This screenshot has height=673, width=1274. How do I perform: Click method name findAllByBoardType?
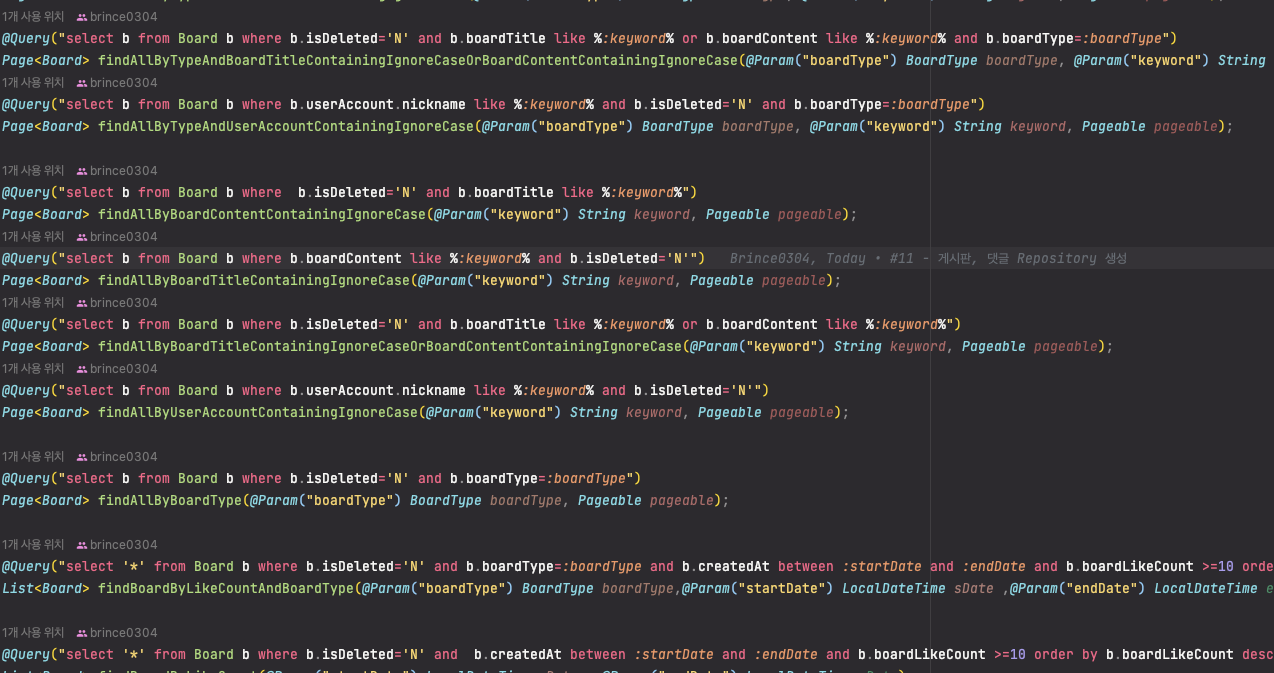tap(170, 501)
